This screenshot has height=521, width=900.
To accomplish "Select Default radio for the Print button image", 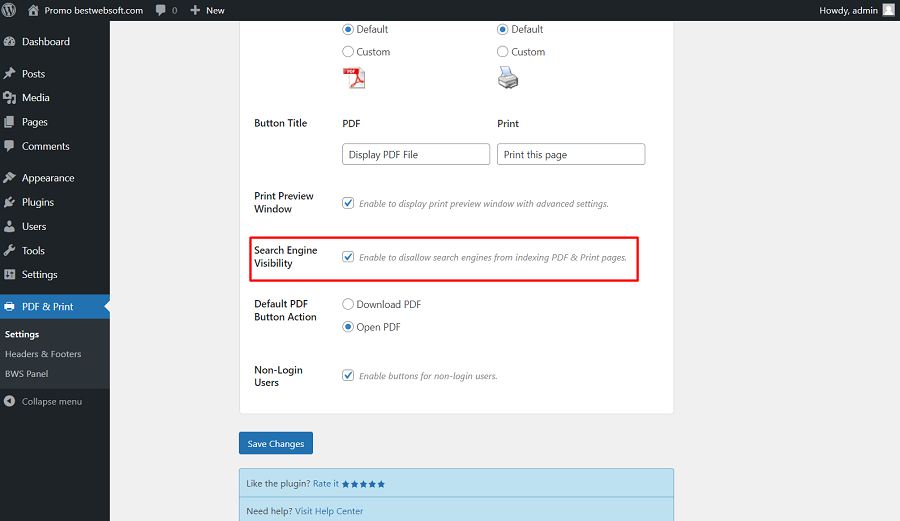I will tap(503, 29).
